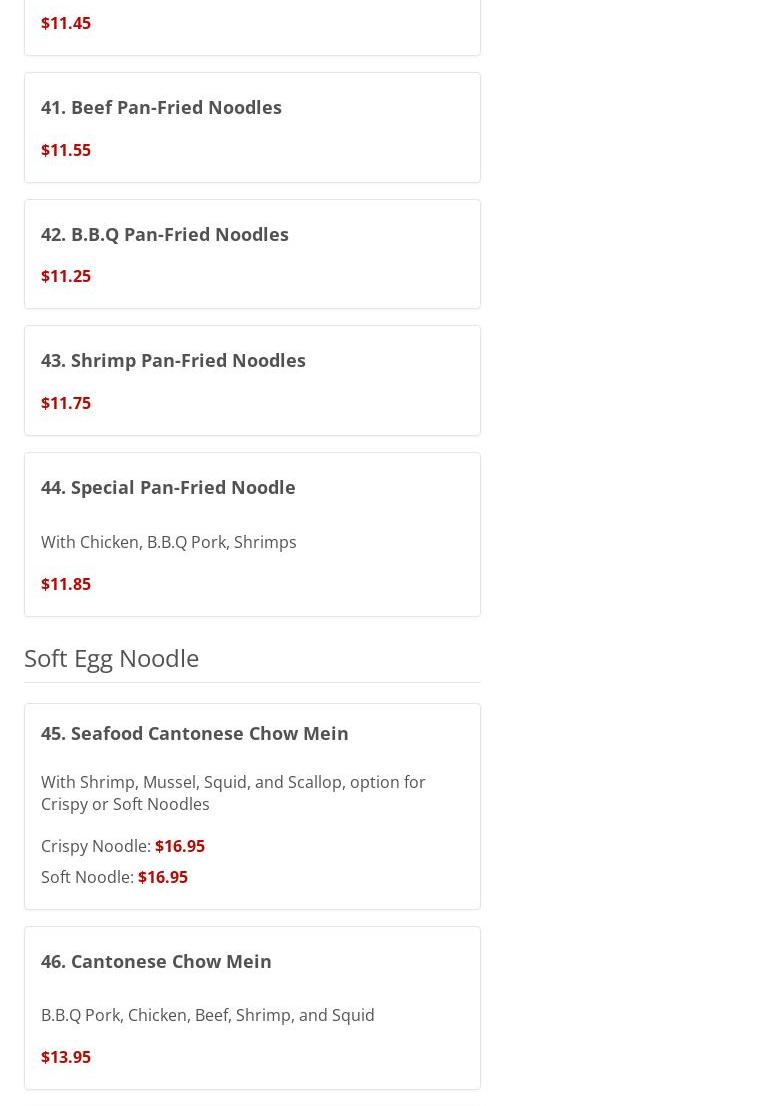Click the $11.55 beef noodles price
Image resolution: width=770 pixels, height=1106 pixels.
point(66,150)
